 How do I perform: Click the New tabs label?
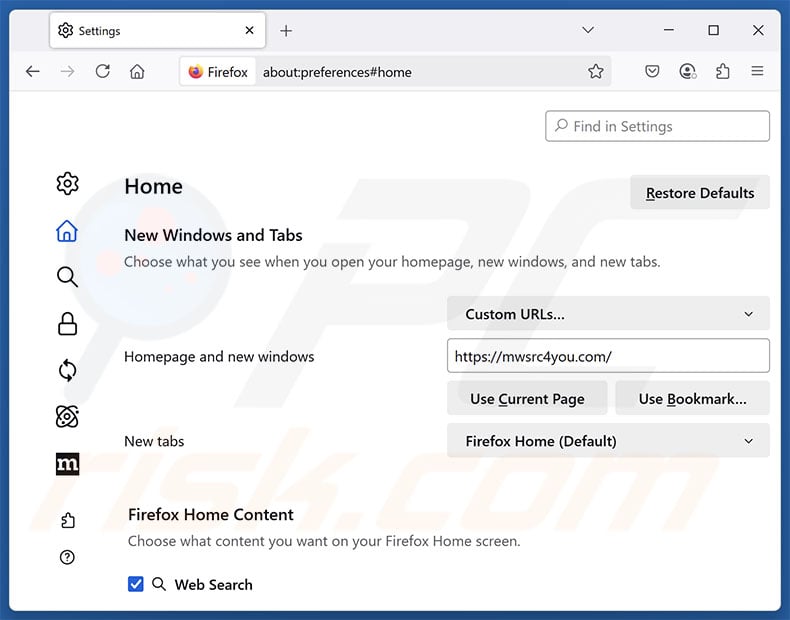pyautogui.click(x=154, y=441)
